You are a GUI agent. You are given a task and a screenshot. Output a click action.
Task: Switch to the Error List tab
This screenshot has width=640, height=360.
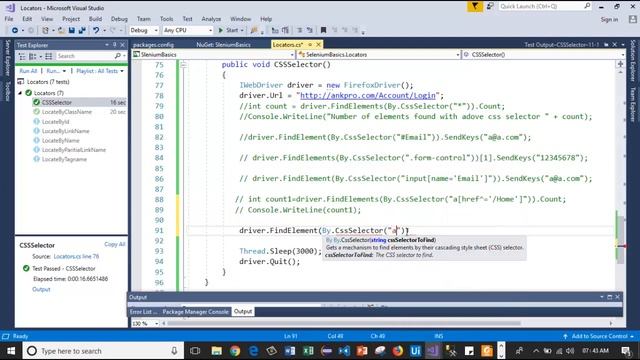point(143,311)
